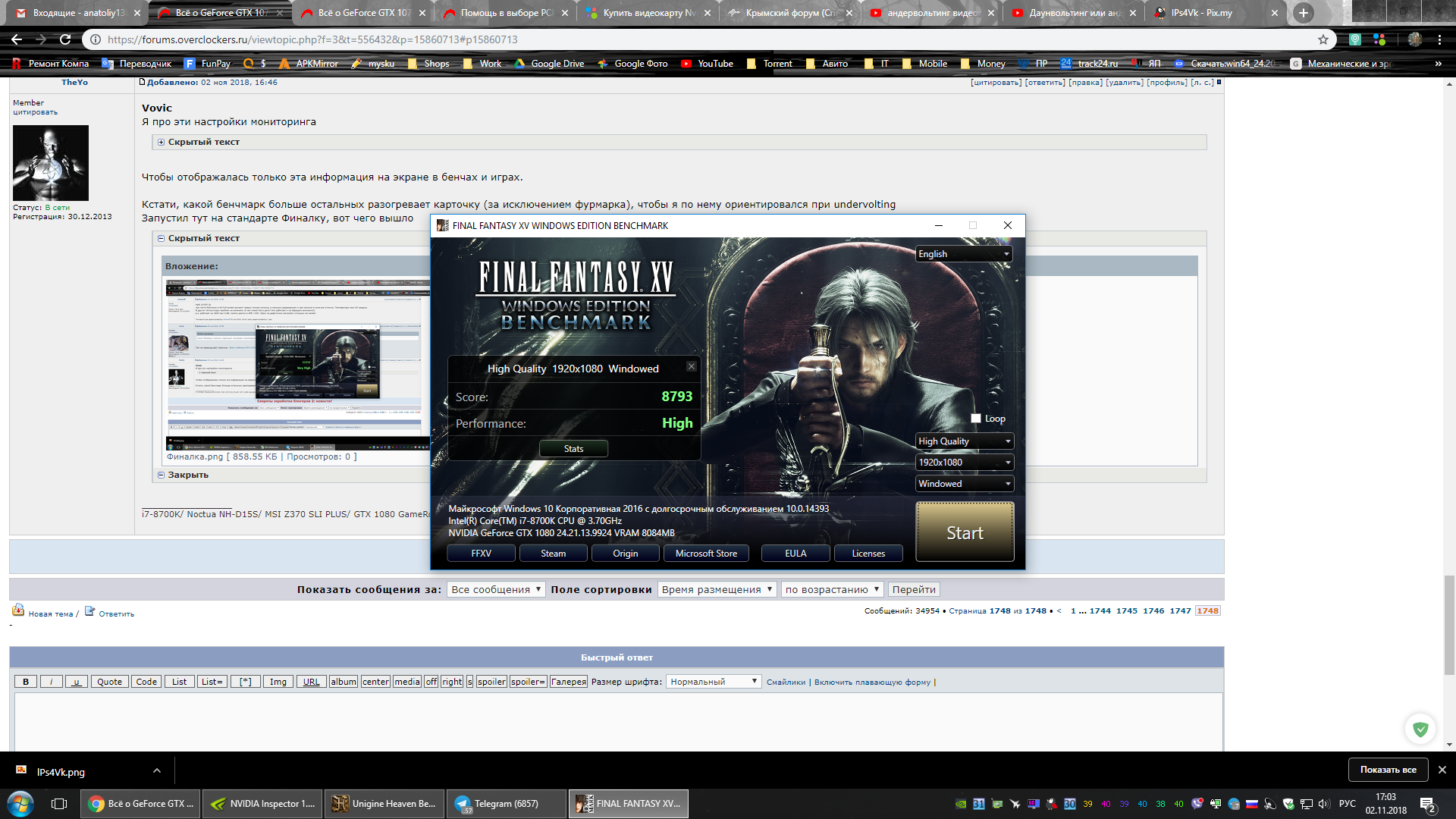Enable the Loop checkbox
The height and width of the screenshot is (819, 1456).
[976, 419]
